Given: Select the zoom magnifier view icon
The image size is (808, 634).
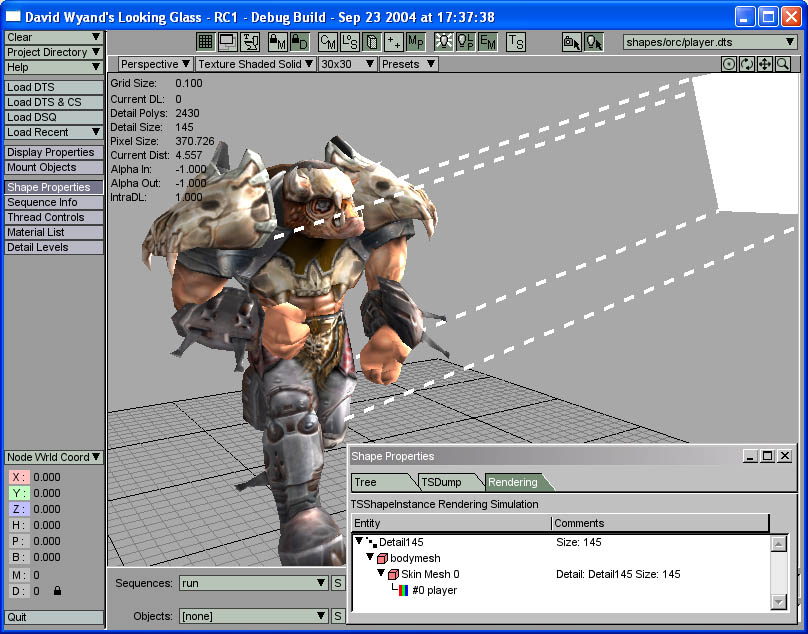Looking at the screenshot, I should (783, 64).
